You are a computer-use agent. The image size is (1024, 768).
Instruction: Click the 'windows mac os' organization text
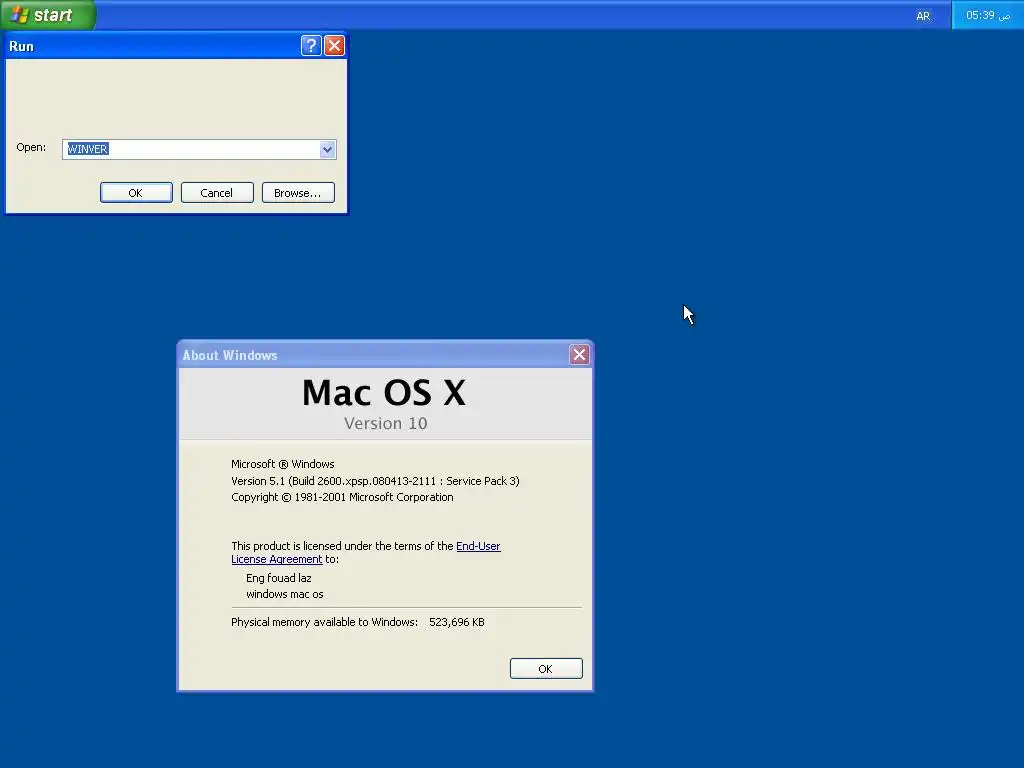coord(285,594)
